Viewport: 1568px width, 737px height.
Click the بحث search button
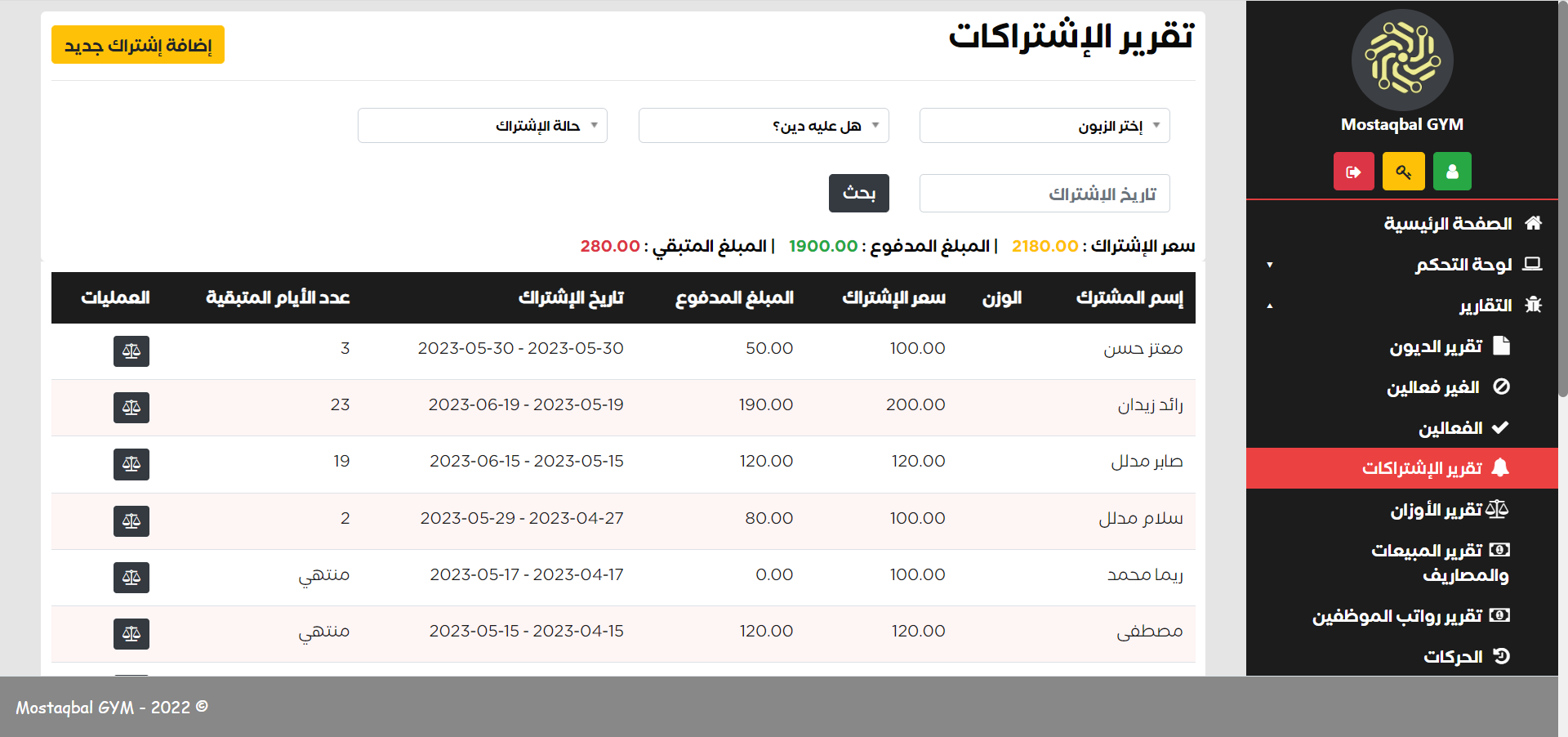[x=858, y=193]
